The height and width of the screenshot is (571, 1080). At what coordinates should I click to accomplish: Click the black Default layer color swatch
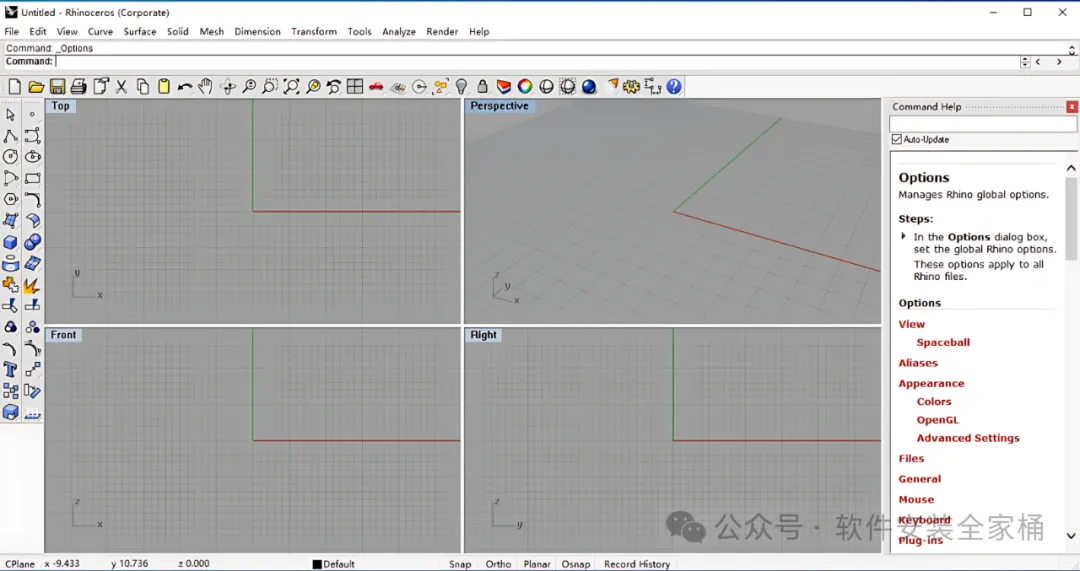[x=317, y=564]
